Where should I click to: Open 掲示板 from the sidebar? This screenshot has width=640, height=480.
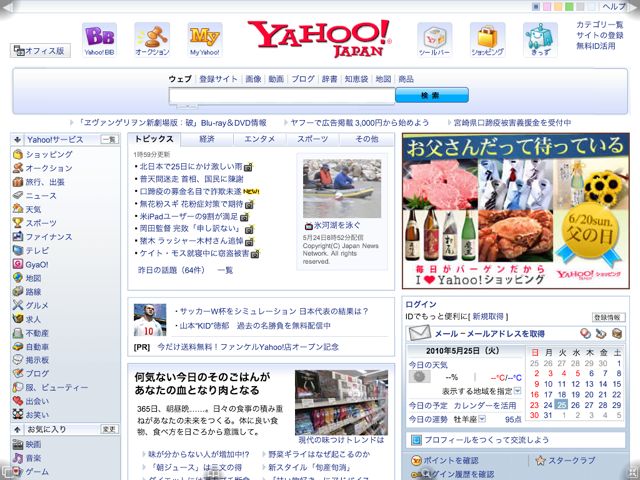pos(37,360)
